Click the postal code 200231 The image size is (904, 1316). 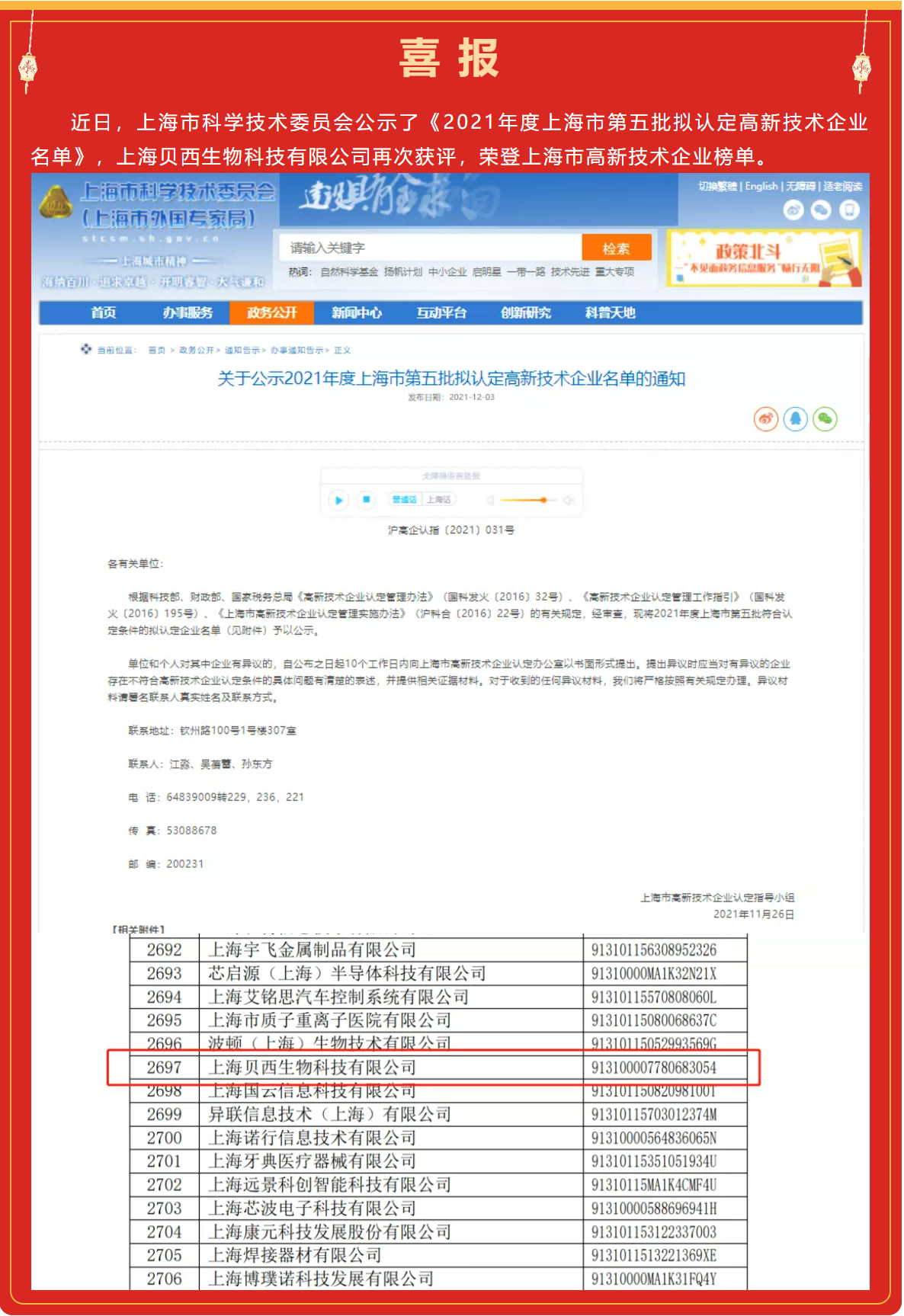(x=185, y=864)
